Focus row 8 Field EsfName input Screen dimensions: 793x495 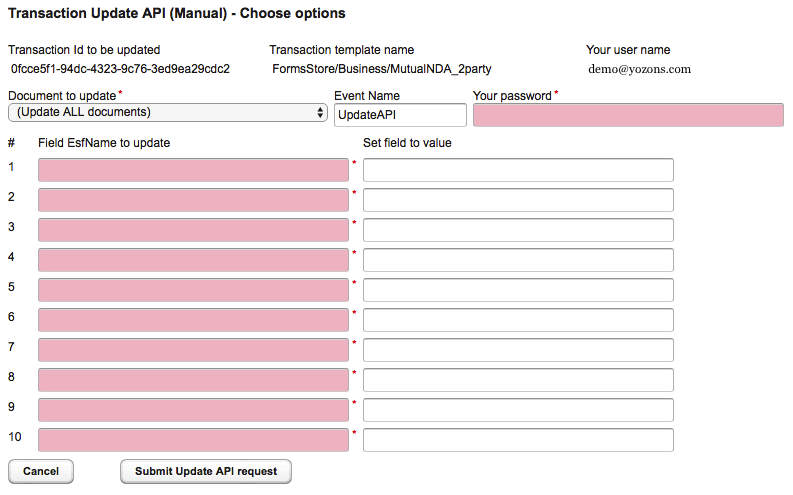(x=194, y=380)
